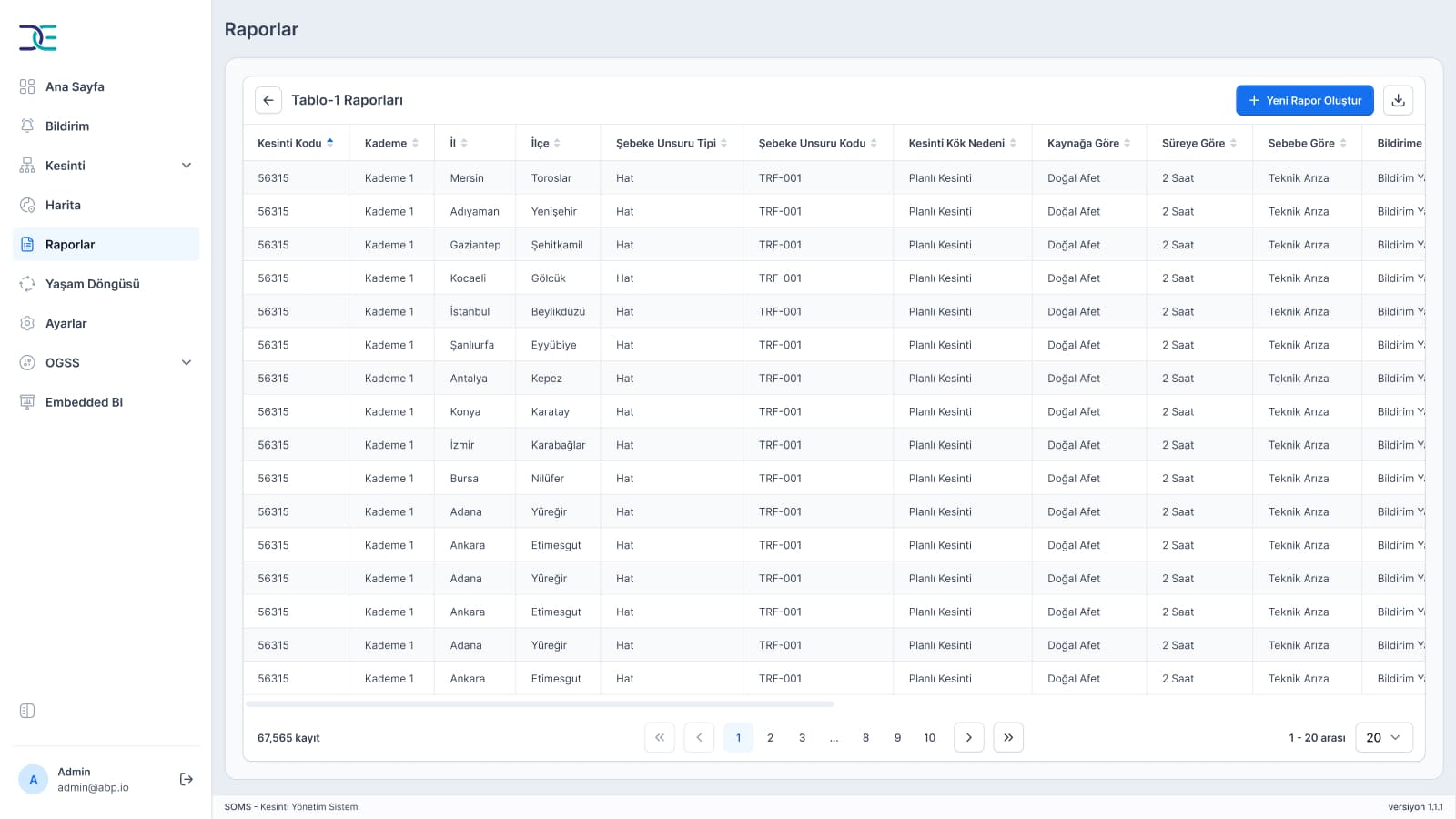The height and width of the screenshot is (819, 1456).
Task: Go to the Harita page
Action: [106, 205]
